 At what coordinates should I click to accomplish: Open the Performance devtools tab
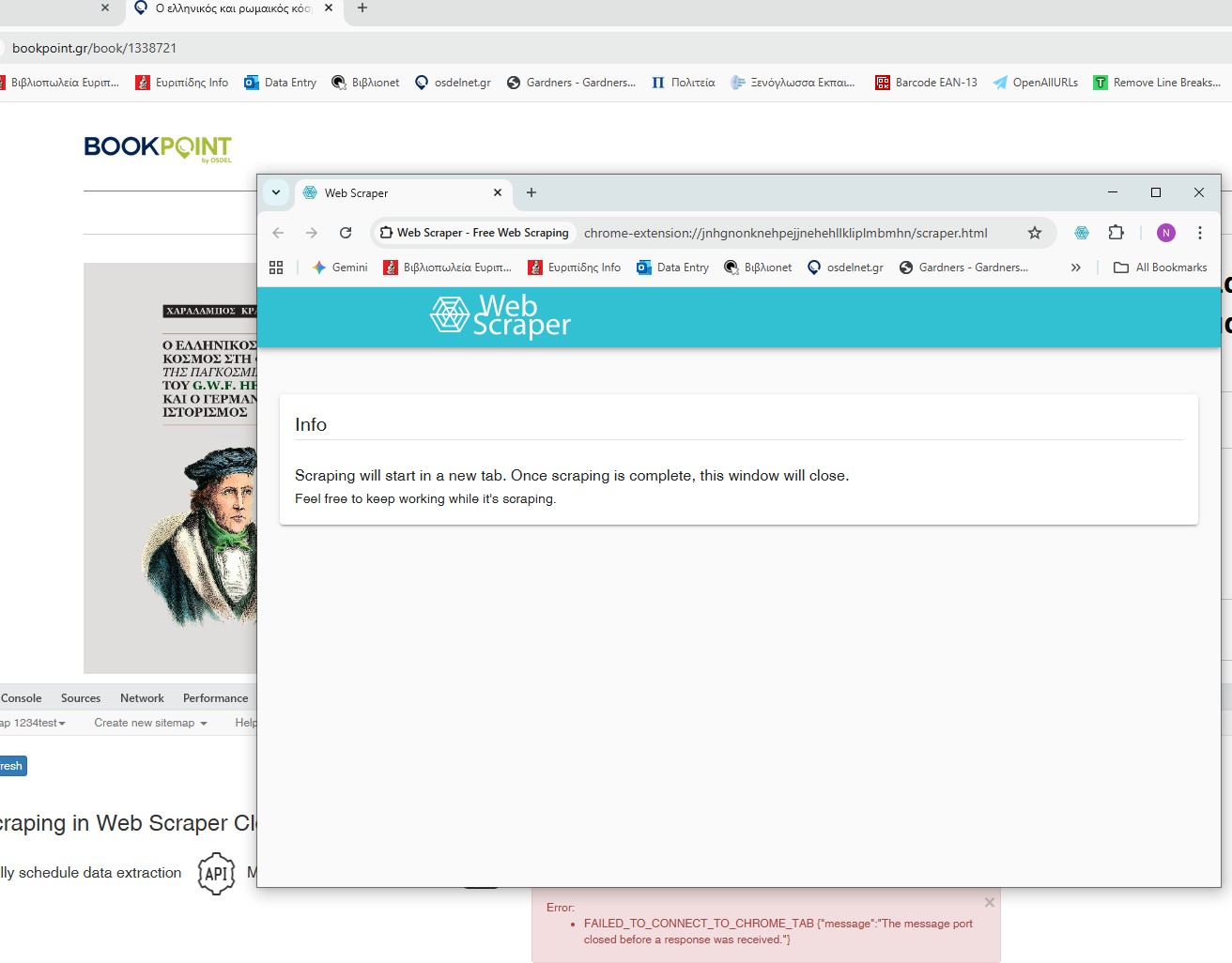[x=215, y=698]
